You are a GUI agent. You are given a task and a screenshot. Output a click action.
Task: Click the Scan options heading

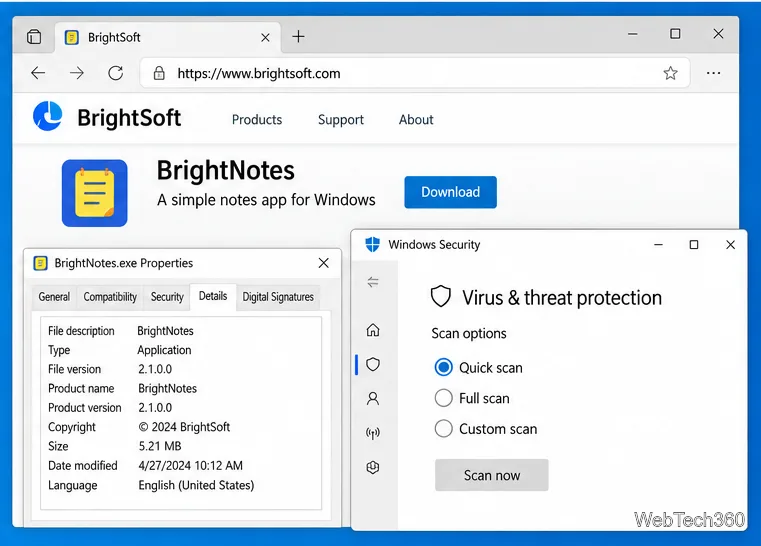pos(469,333)
